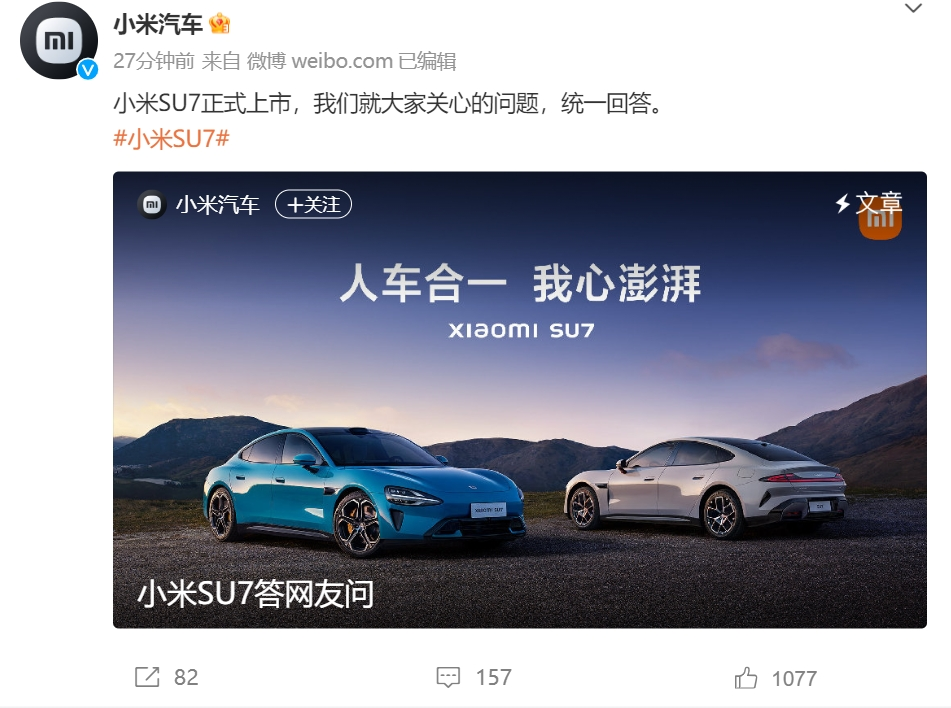Click the 小米汽车 author name inside card
This screenshot has height=708, width=951.
[x=218, y=205]
